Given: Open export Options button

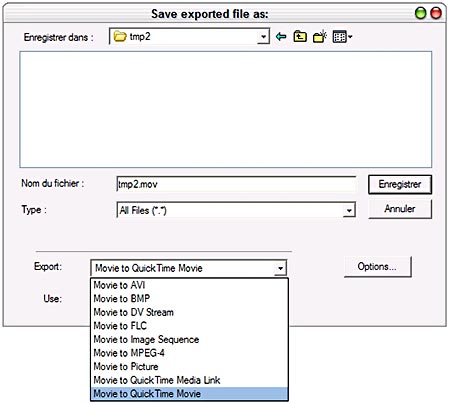Looking at the screenshot, I should [x=378, y=267].
